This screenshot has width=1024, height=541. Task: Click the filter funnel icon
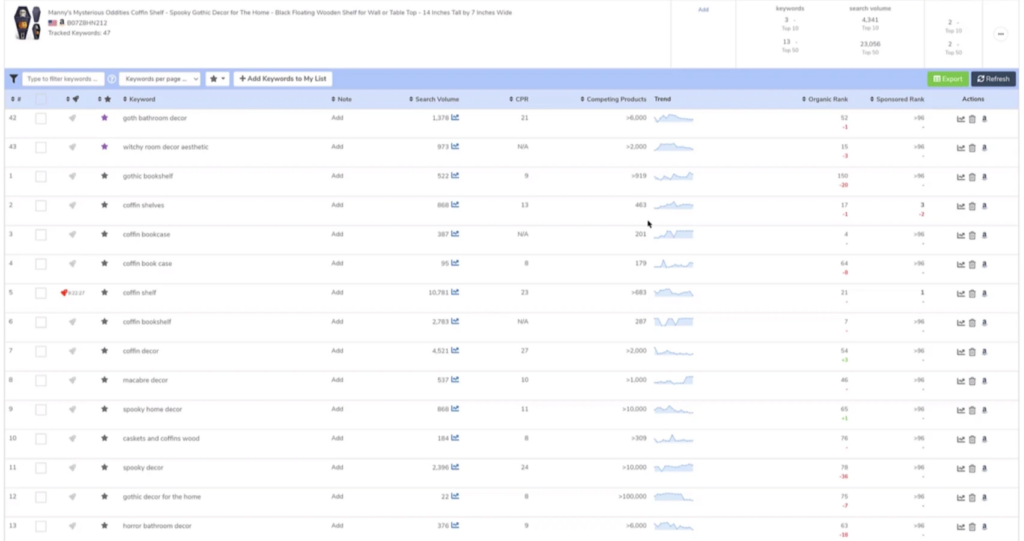click(x=13, y=78)
